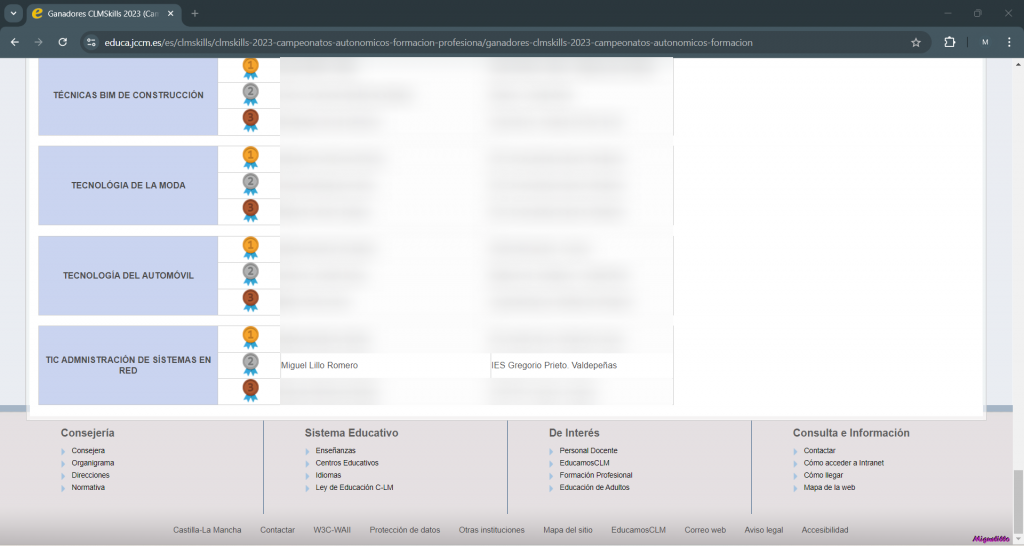1024x546 pixels.
Task: Select TÉCNICAS BIM DE CONSTRUCCIÓN category cell
Action: [128, 95]
